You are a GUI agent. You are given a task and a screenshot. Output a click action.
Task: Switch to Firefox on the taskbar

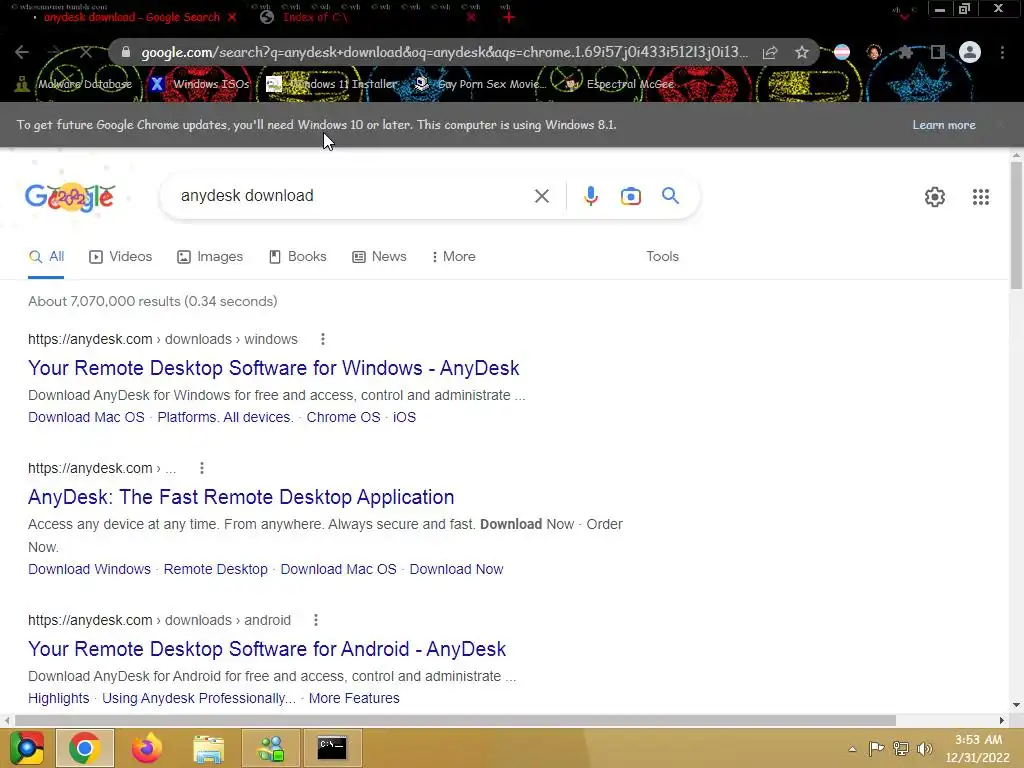146,748
